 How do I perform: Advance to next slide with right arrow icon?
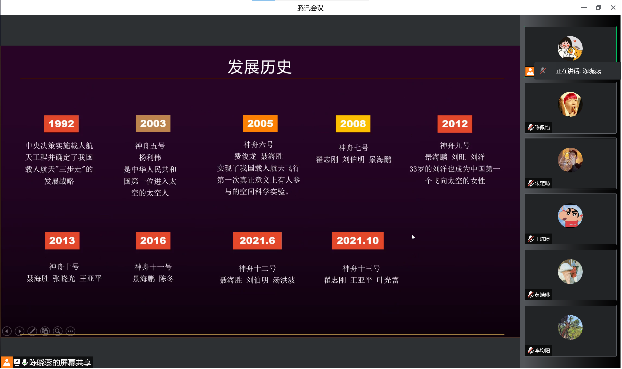(19, 331)
